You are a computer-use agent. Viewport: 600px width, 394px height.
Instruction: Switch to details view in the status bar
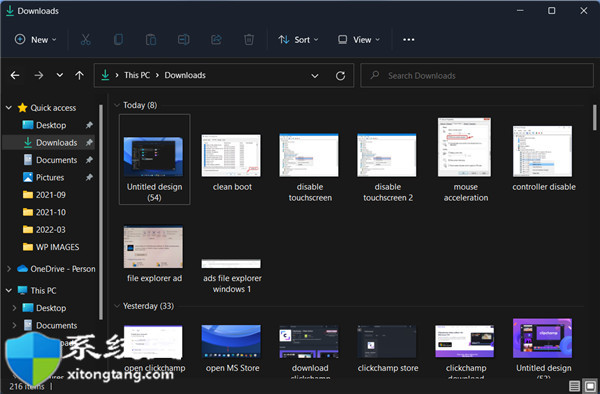[x=574, y=386]
